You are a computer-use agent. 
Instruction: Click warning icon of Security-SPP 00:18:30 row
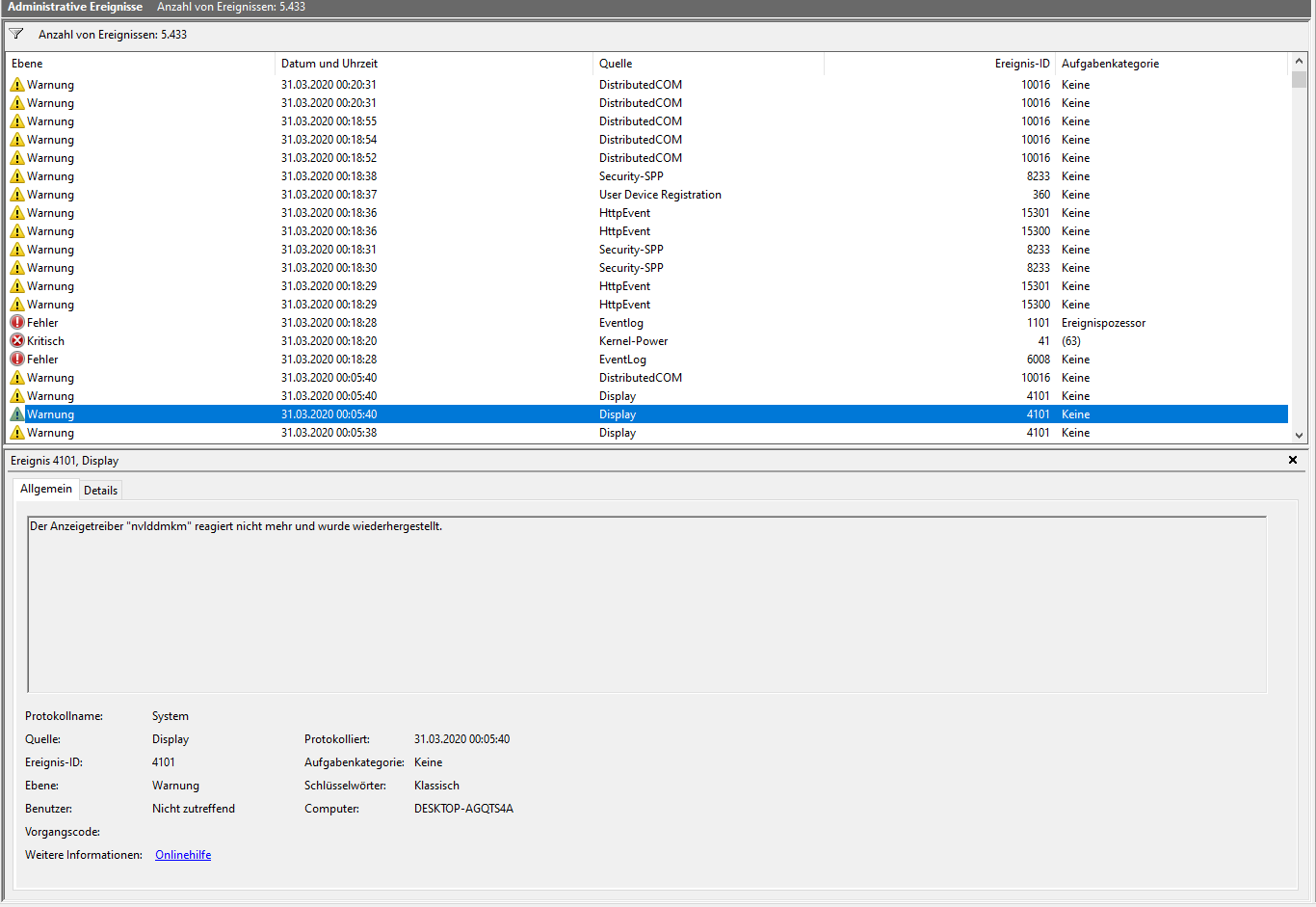tap(17, 268)
